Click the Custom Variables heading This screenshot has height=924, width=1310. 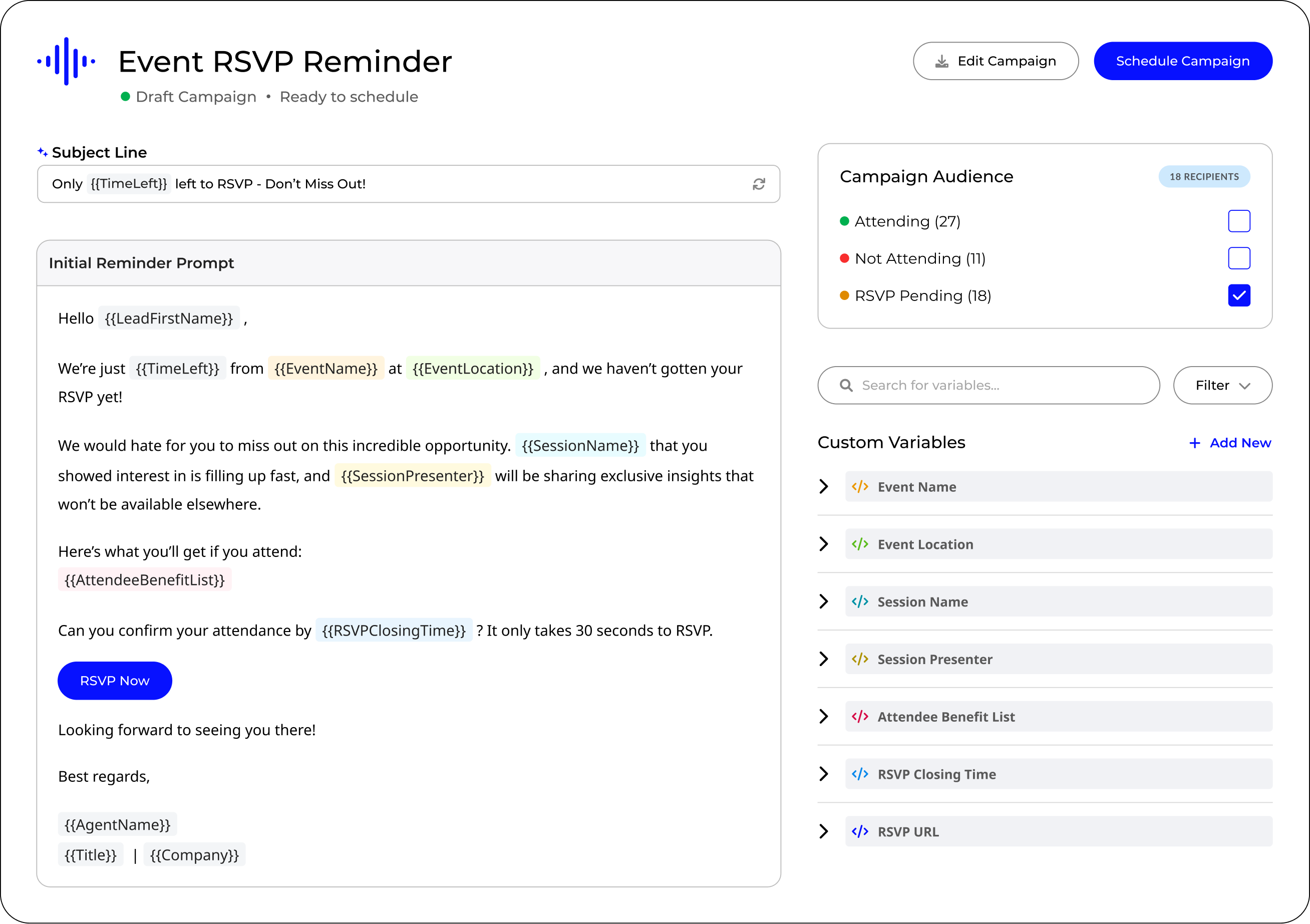891,442
